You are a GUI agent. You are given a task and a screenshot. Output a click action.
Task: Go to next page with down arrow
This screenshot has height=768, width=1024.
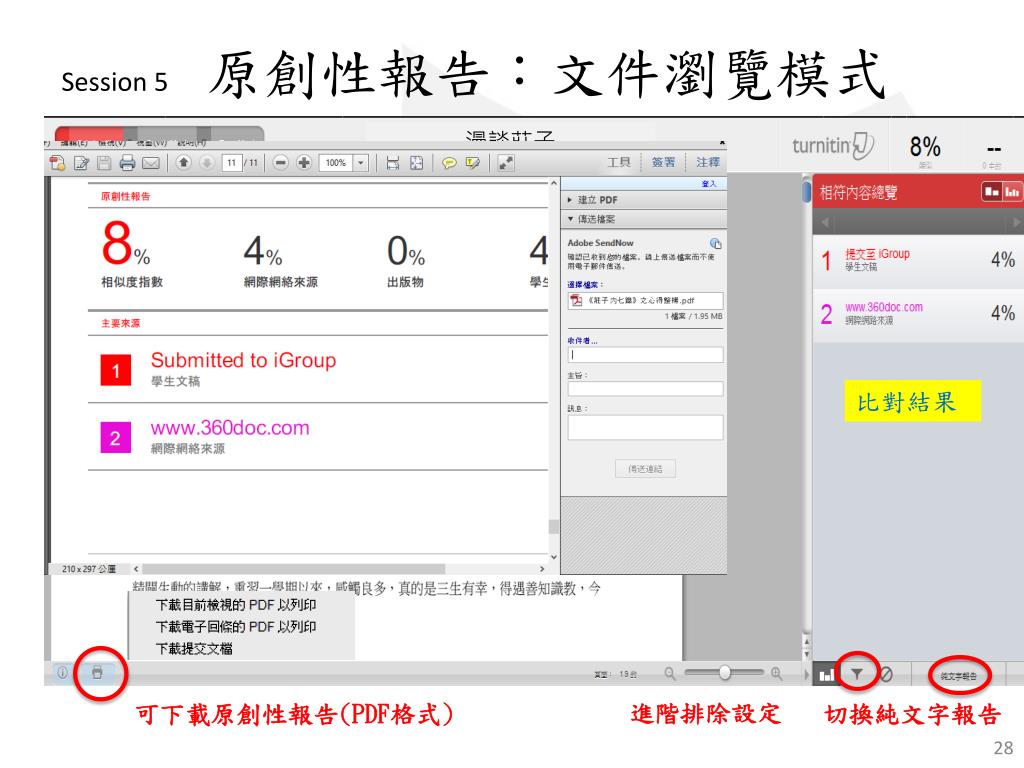pos(206,162)
